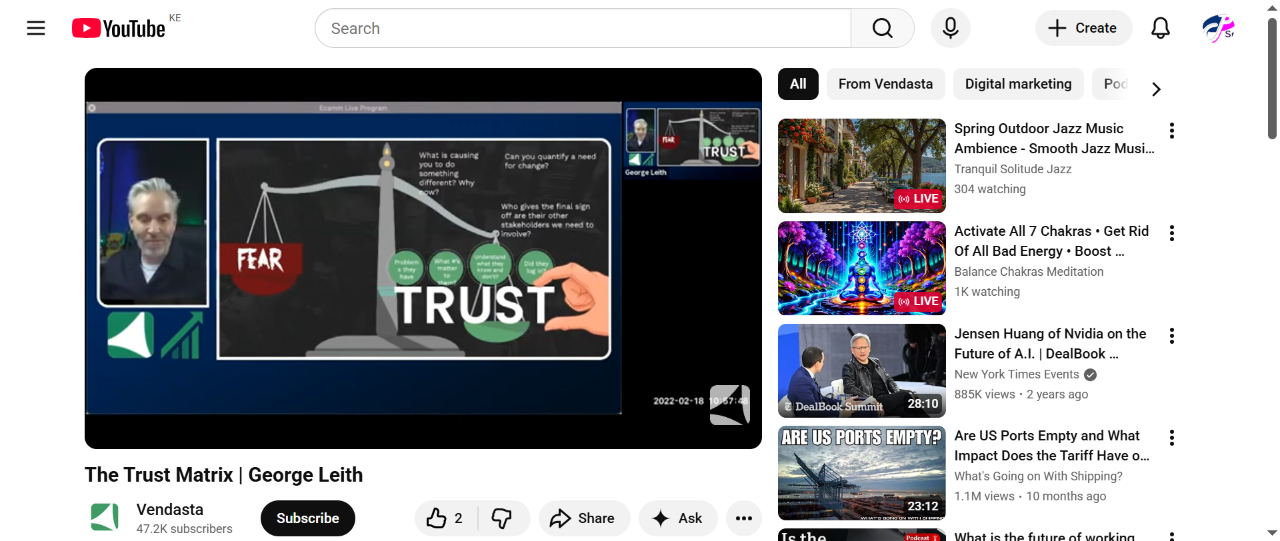Click the Create button
Image resolution: width=1280 pixels, height=541 pixels.
point(1084,28)
